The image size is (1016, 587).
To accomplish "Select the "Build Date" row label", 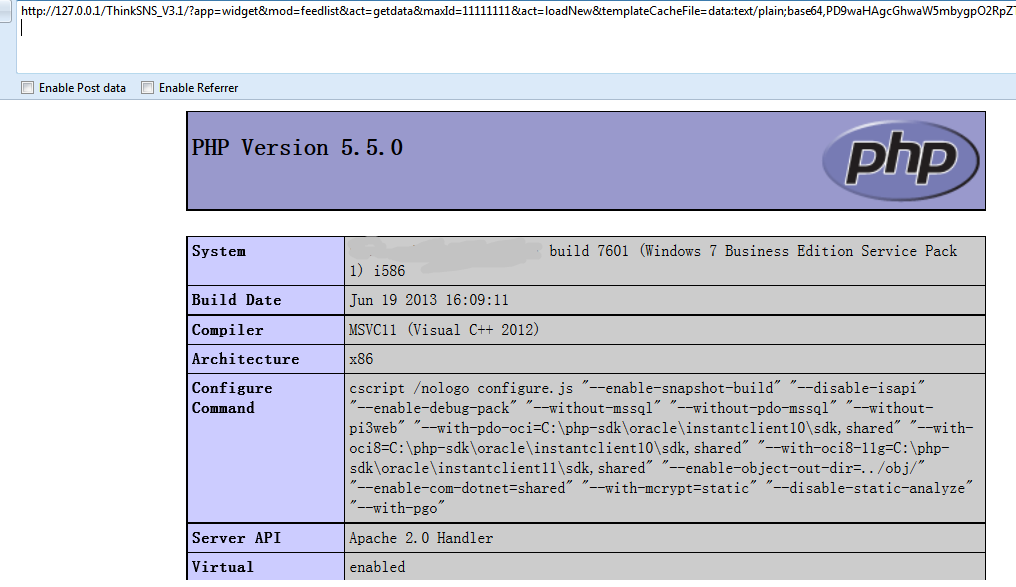I will pos(237,300).
